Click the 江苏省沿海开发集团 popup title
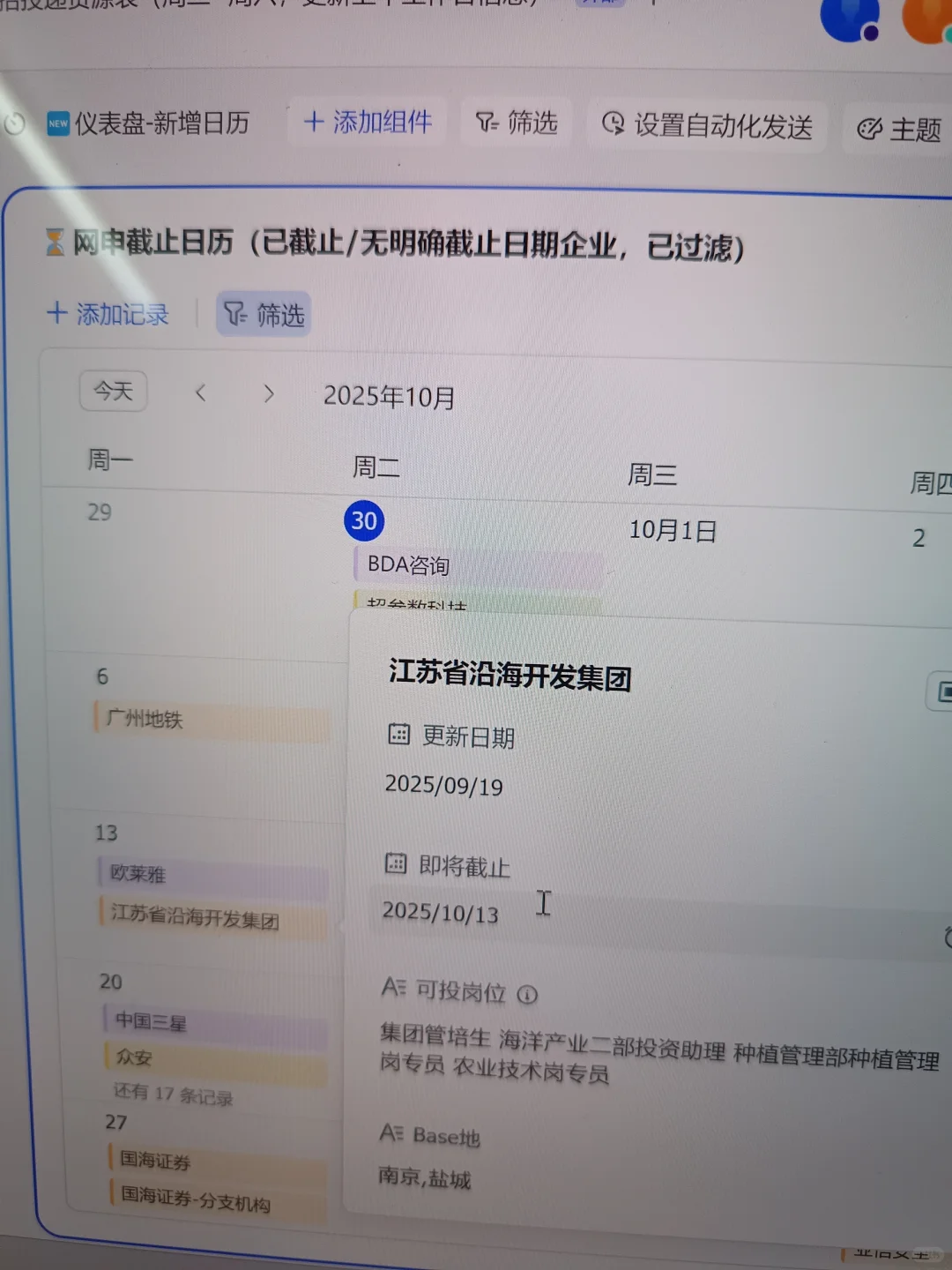The image size is (952, 1270). click(510, 675)
